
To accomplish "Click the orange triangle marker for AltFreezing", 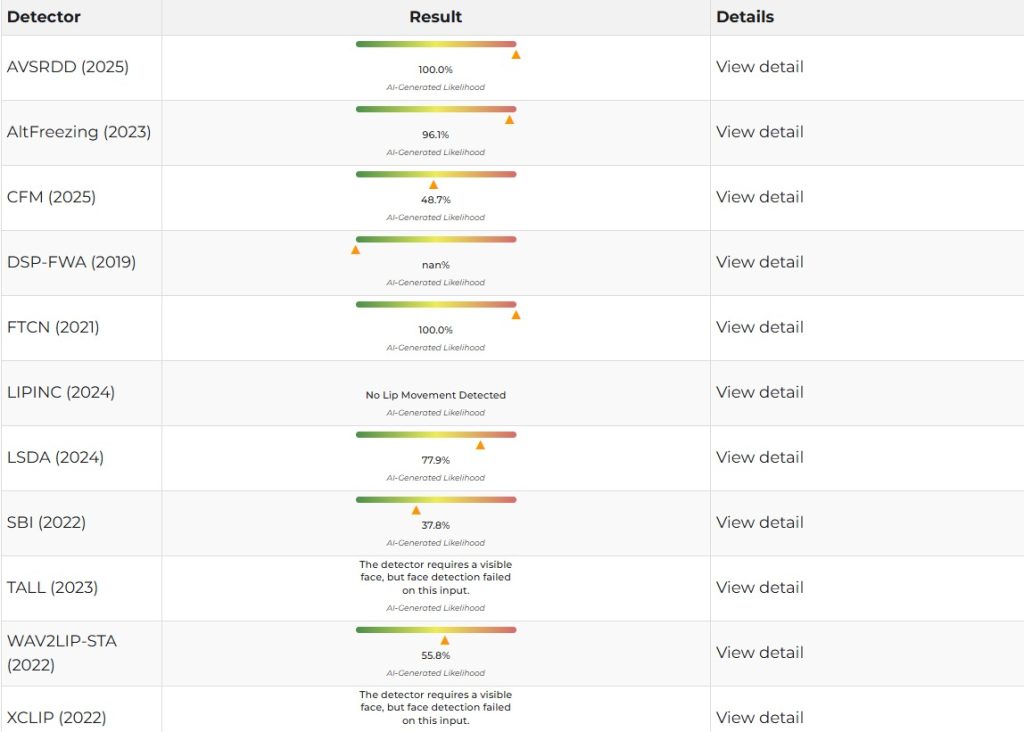I will [x=509, y=119].
